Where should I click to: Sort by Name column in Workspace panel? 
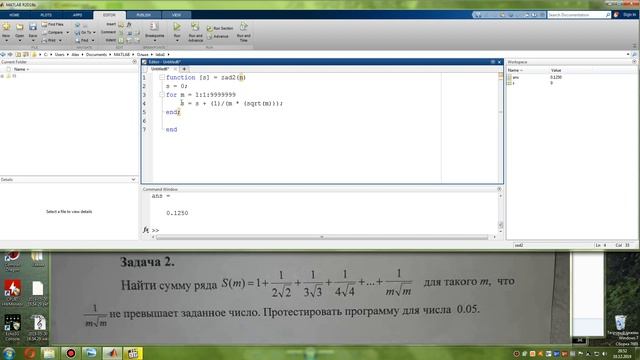pyautogui.click(x=515, y=71)
